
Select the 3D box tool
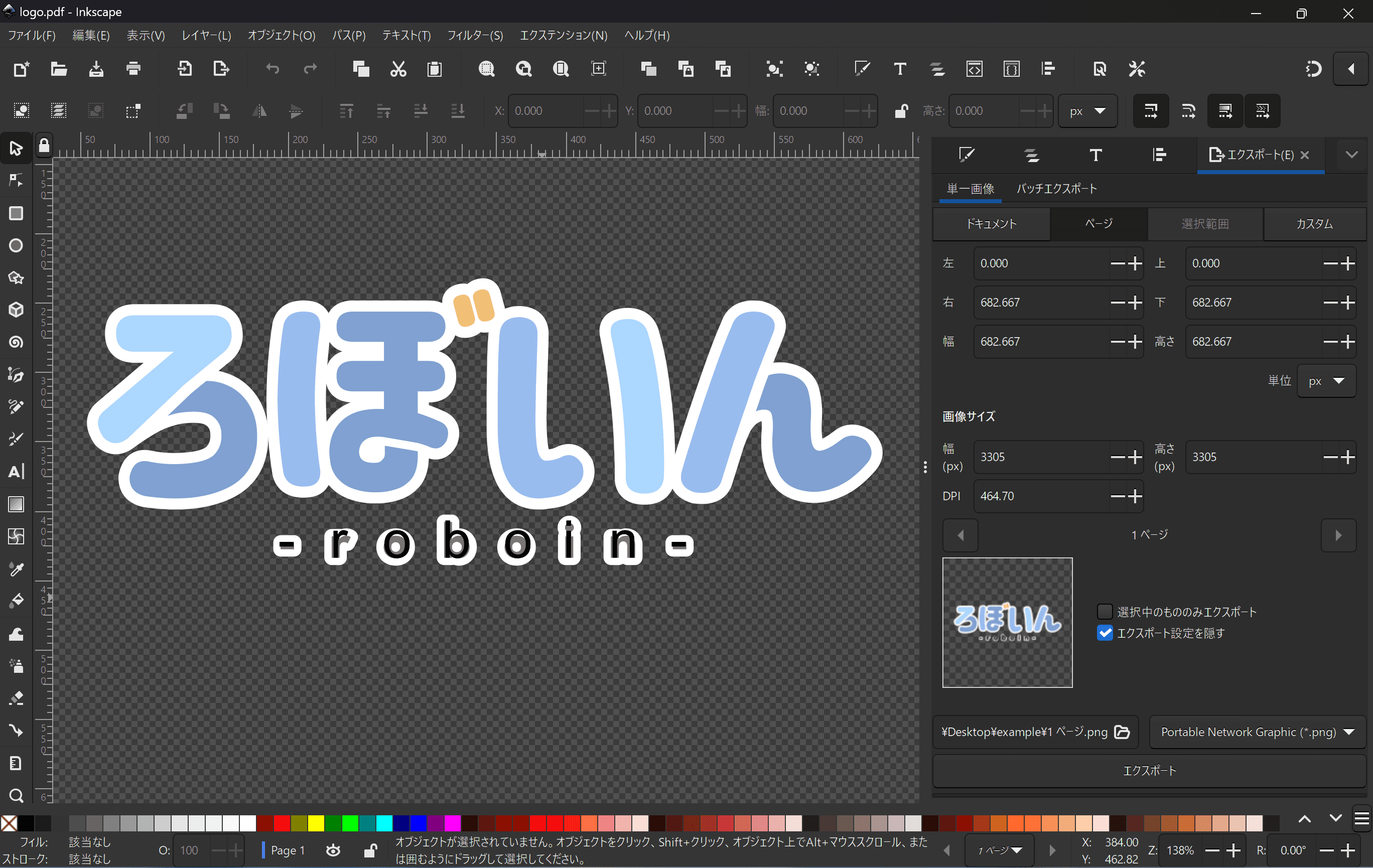(x=16, y=310)
